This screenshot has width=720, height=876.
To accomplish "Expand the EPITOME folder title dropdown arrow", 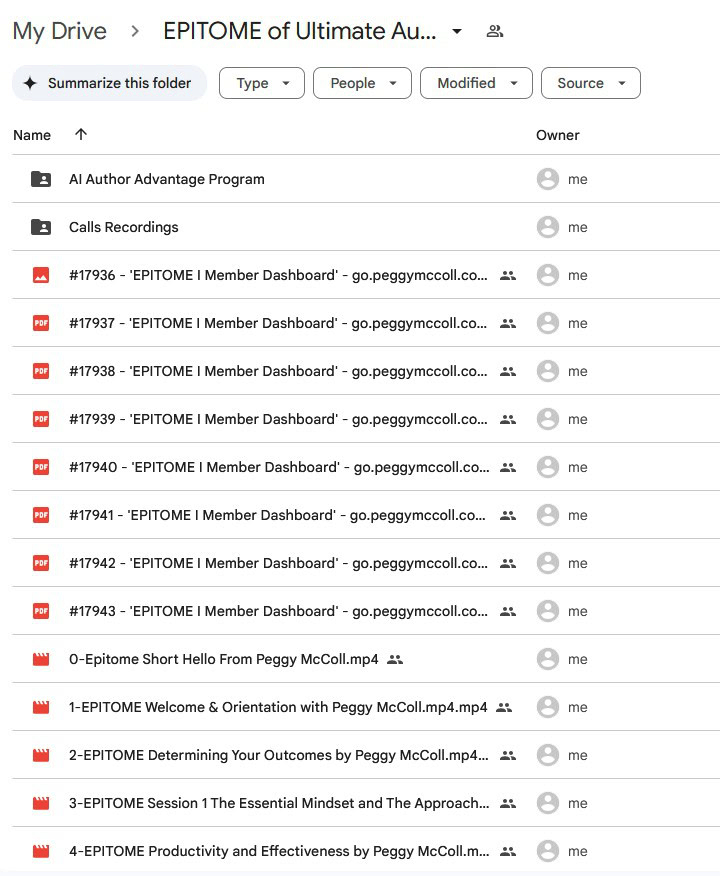I will [457, 31].
